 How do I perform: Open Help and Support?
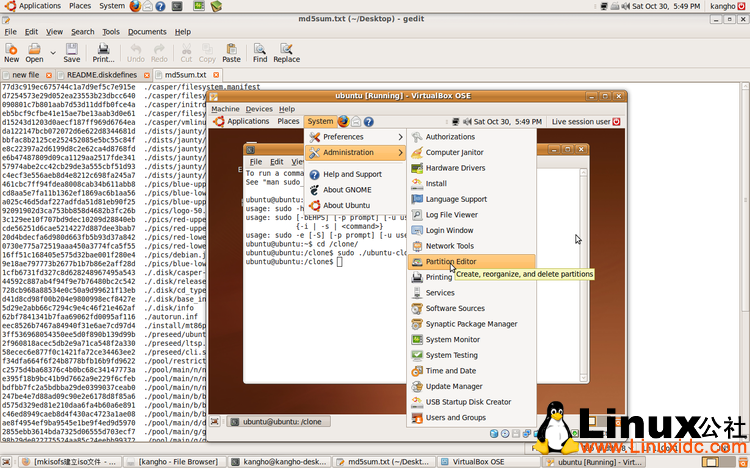click(355, 174)
